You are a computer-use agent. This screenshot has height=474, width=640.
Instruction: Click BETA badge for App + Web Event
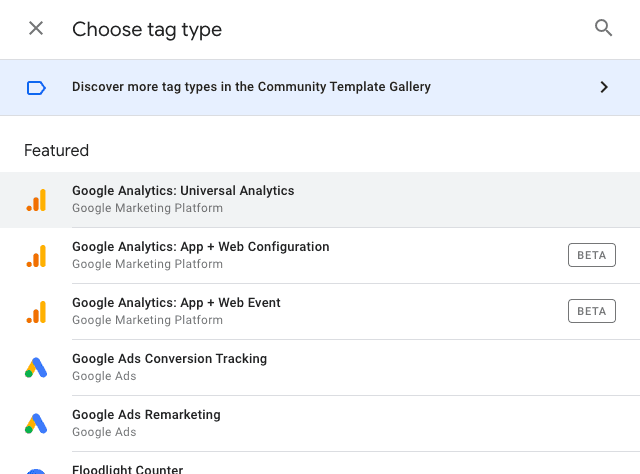tap(591, 311)
